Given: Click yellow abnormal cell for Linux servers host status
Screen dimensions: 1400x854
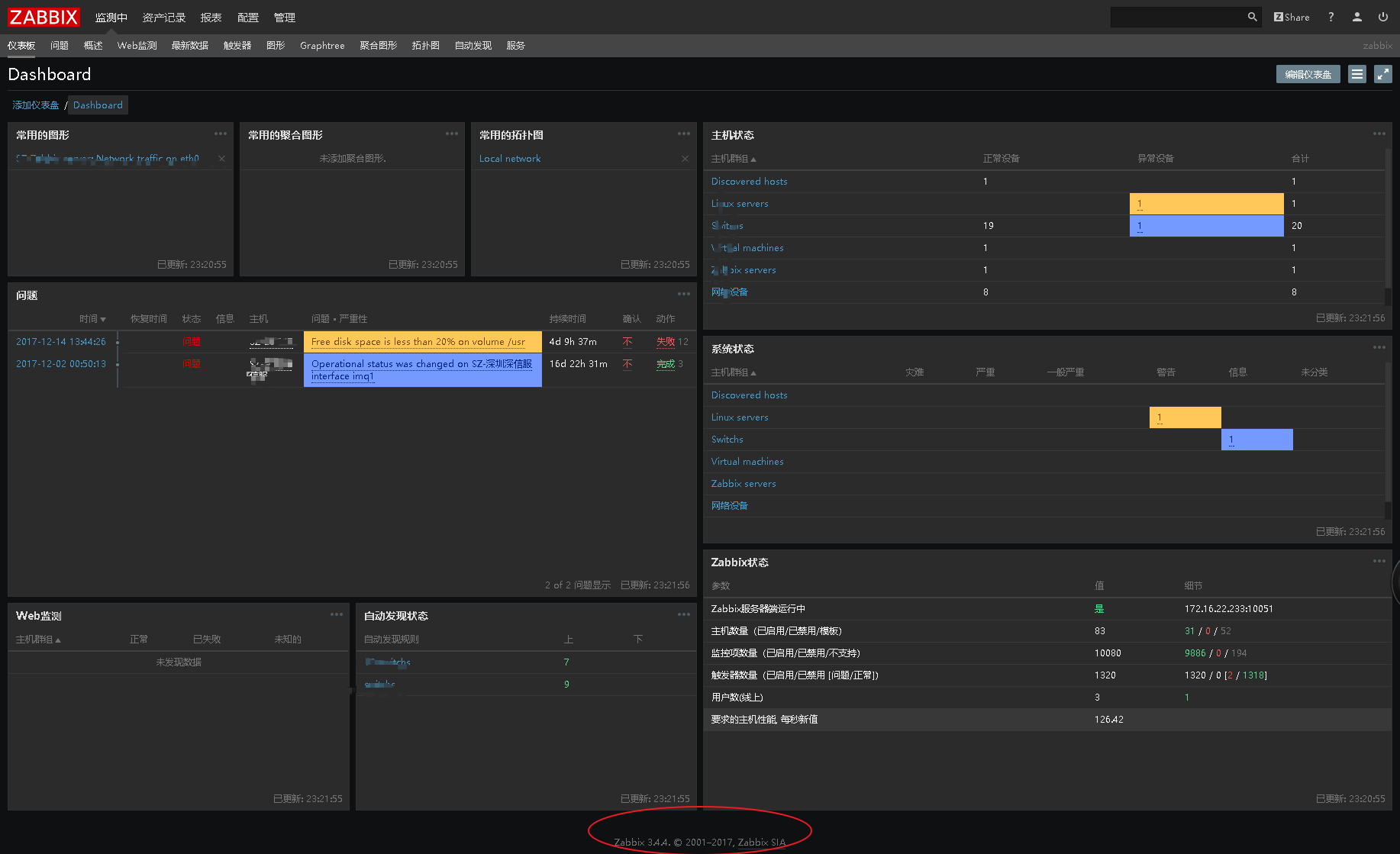Looking at the screenshot, I should tap(1207, 204).
